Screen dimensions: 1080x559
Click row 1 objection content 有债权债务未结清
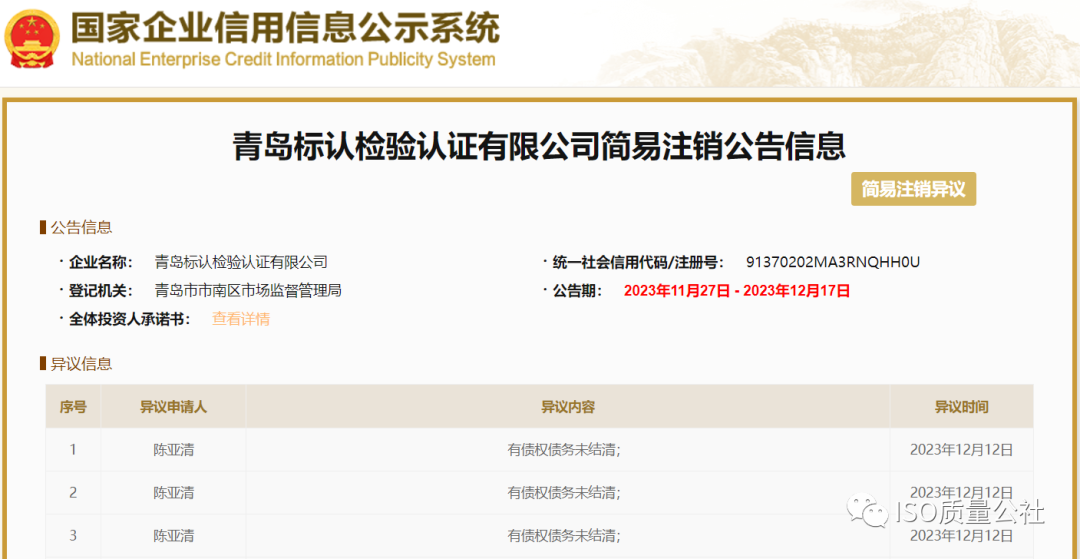pyautogui.click(x=565, y=450)
